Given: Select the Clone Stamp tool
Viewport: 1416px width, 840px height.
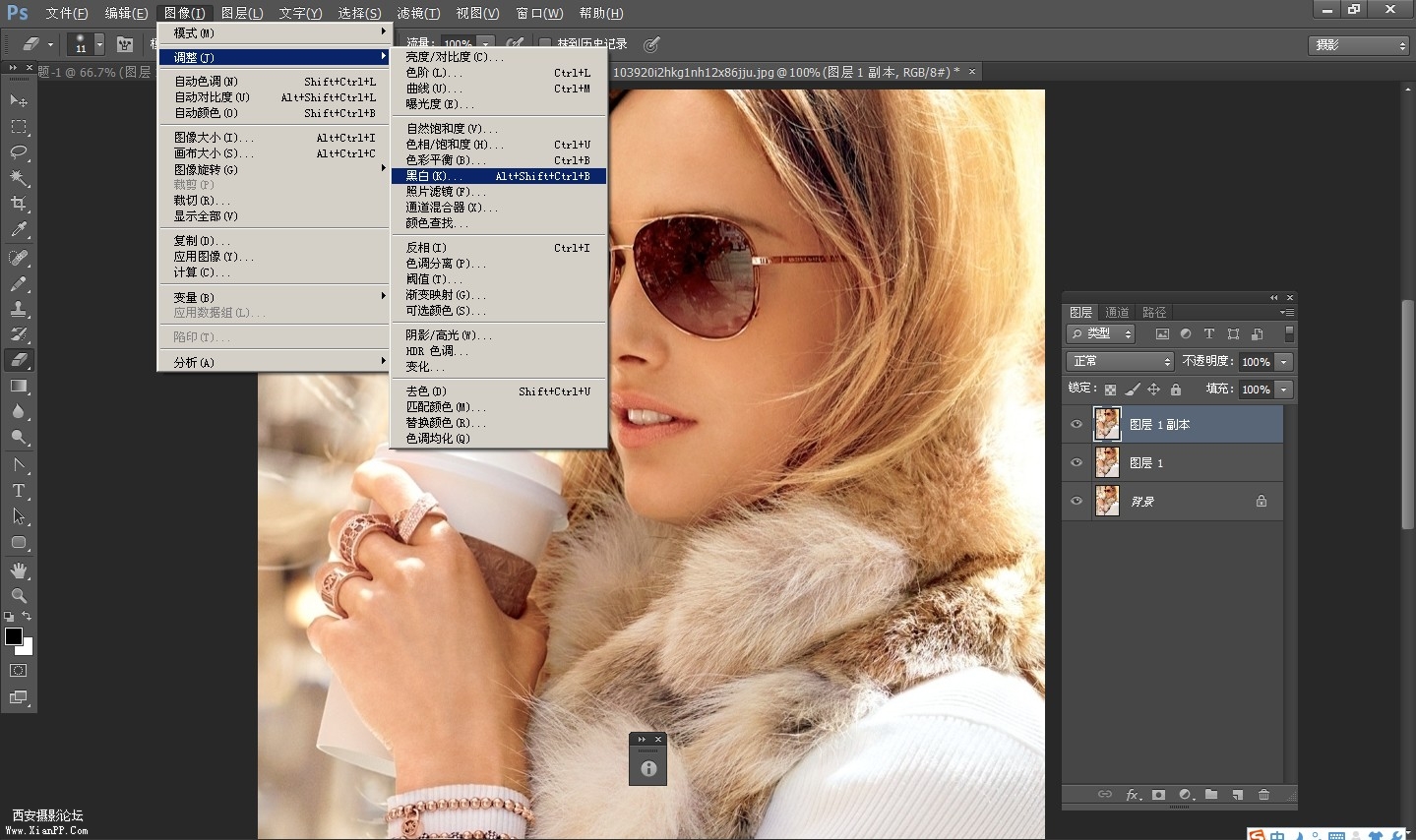Looking at the screenshot, I should pos(19,309).
